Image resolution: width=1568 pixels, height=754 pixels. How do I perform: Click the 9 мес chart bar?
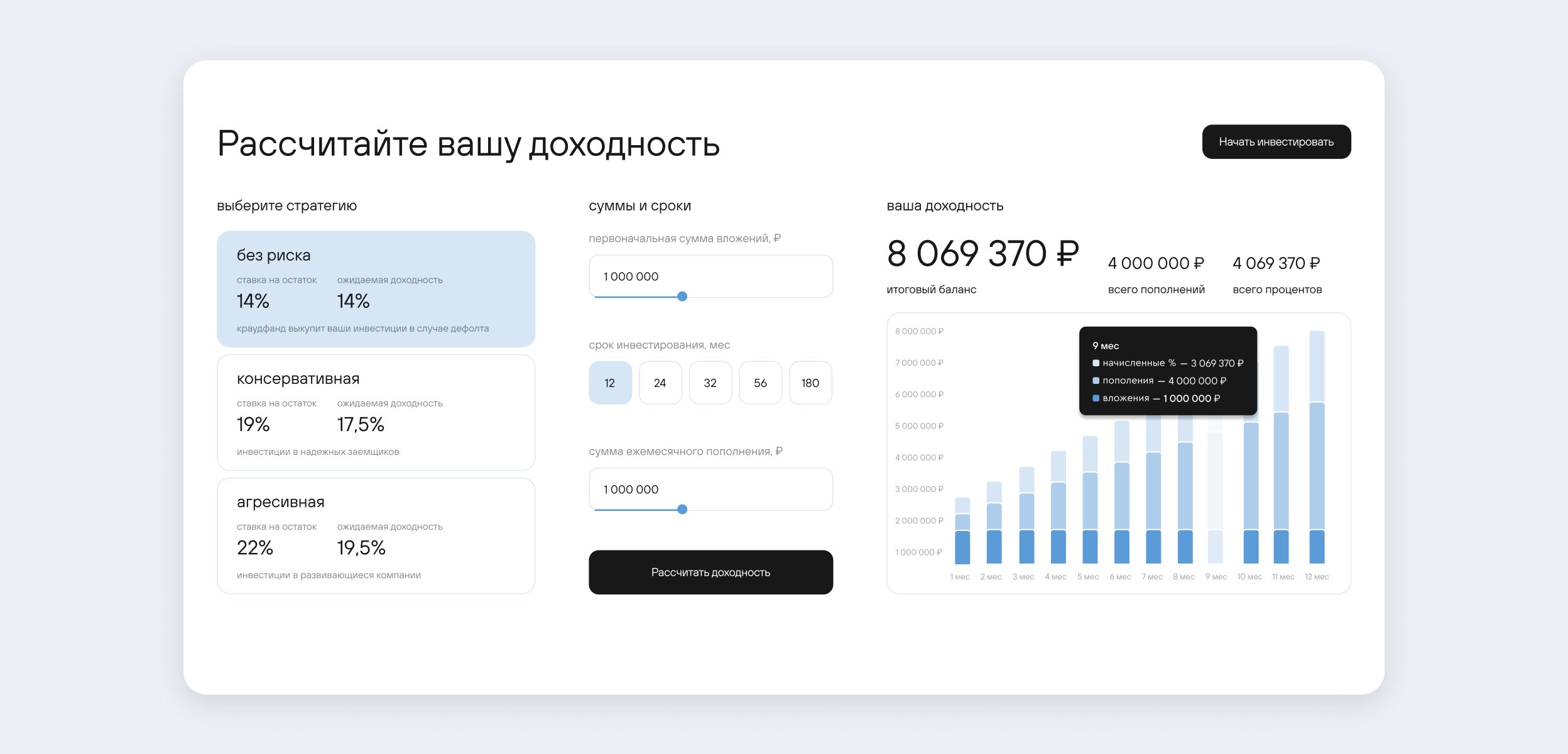[1215, 496]
